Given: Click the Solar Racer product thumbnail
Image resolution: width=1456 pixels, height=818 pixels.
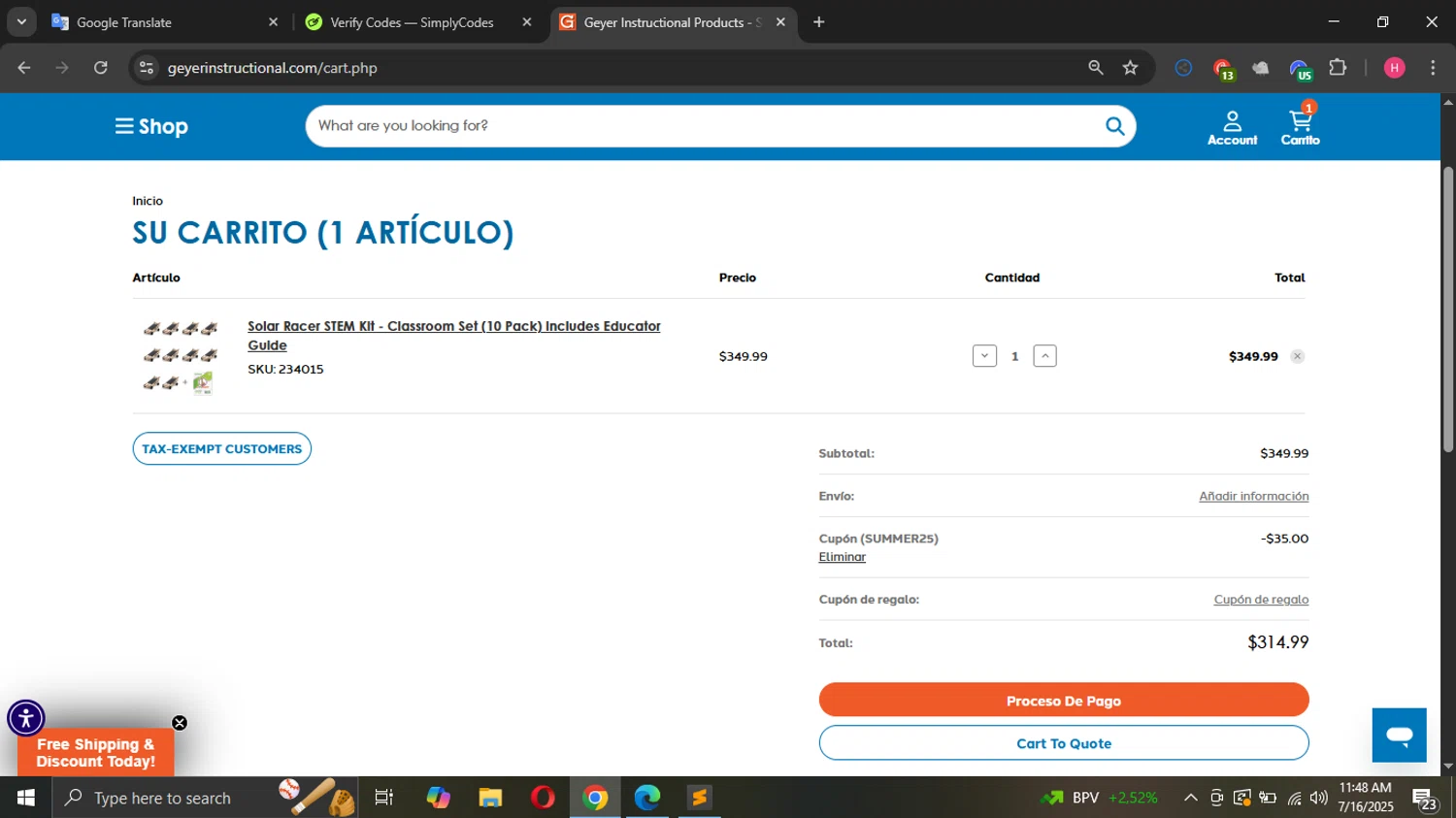Looking at the screenshot, I should [181, 356].
